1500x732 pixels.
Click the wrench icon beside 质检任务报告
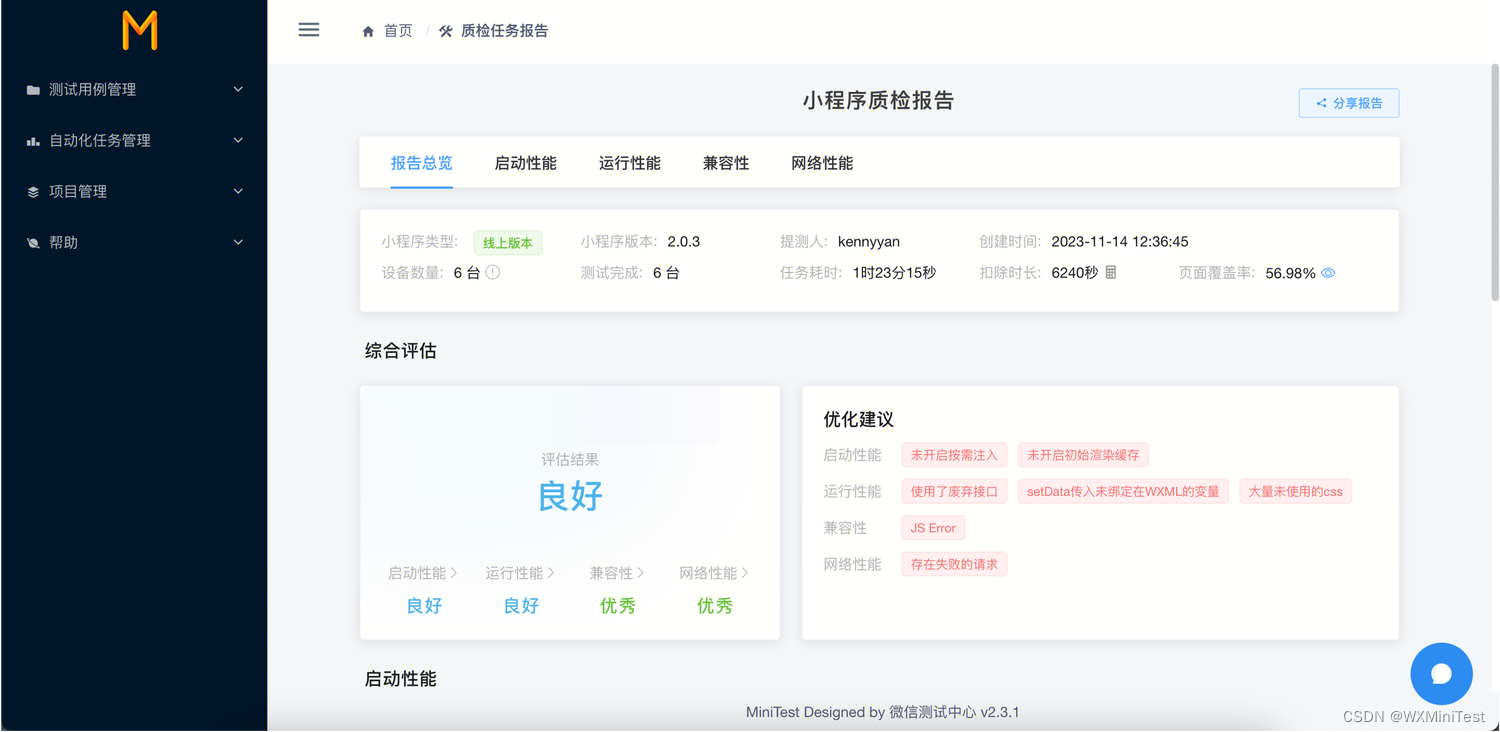445,30
